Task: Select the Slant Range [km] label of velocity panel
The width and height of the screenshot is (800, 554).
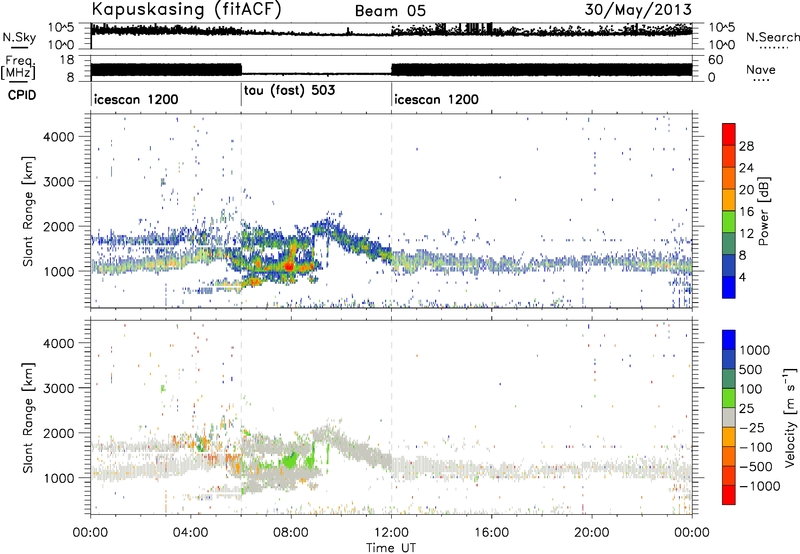Action: [28, 418]
